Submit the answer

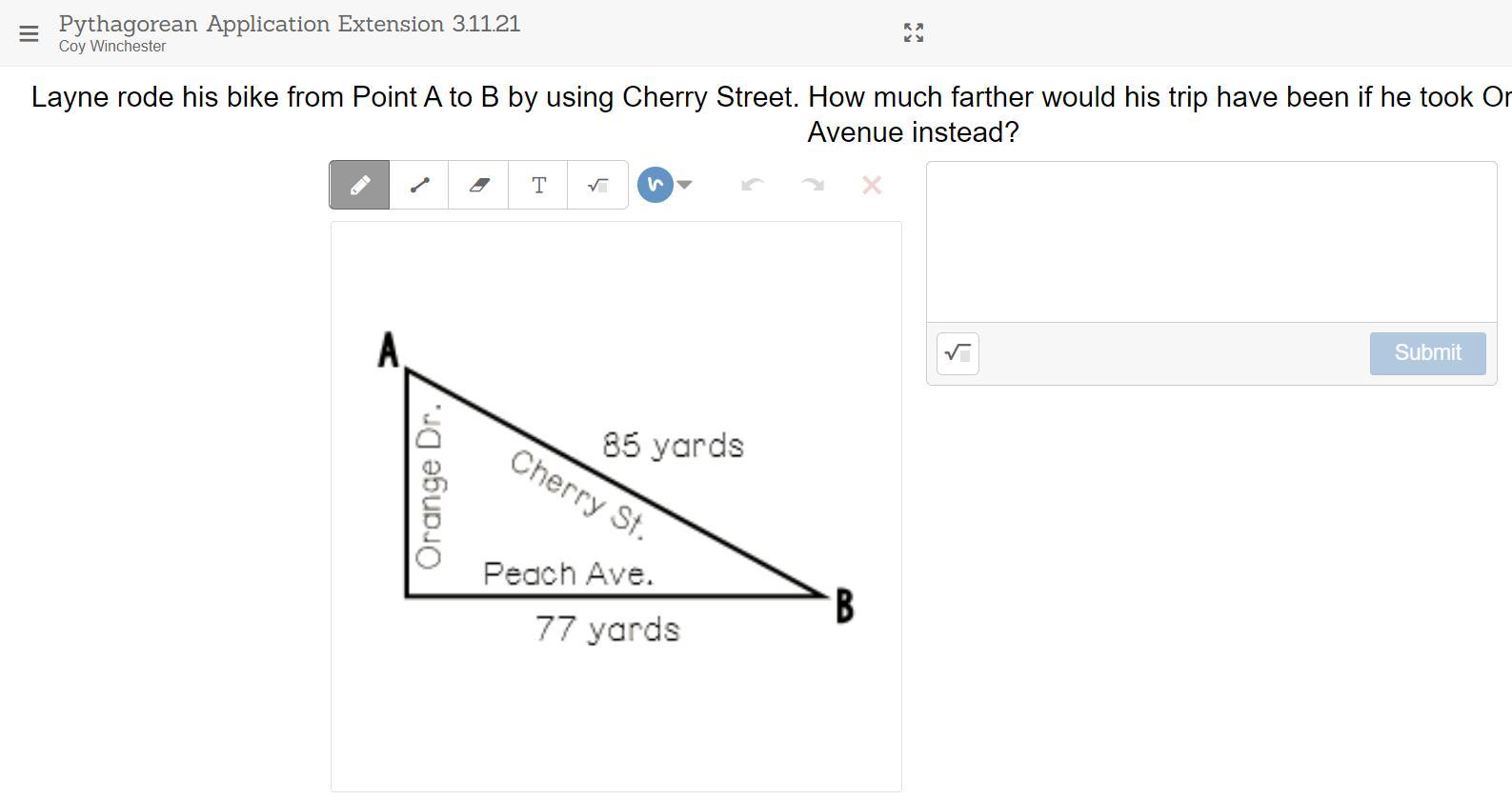[x=1427, y=353]
